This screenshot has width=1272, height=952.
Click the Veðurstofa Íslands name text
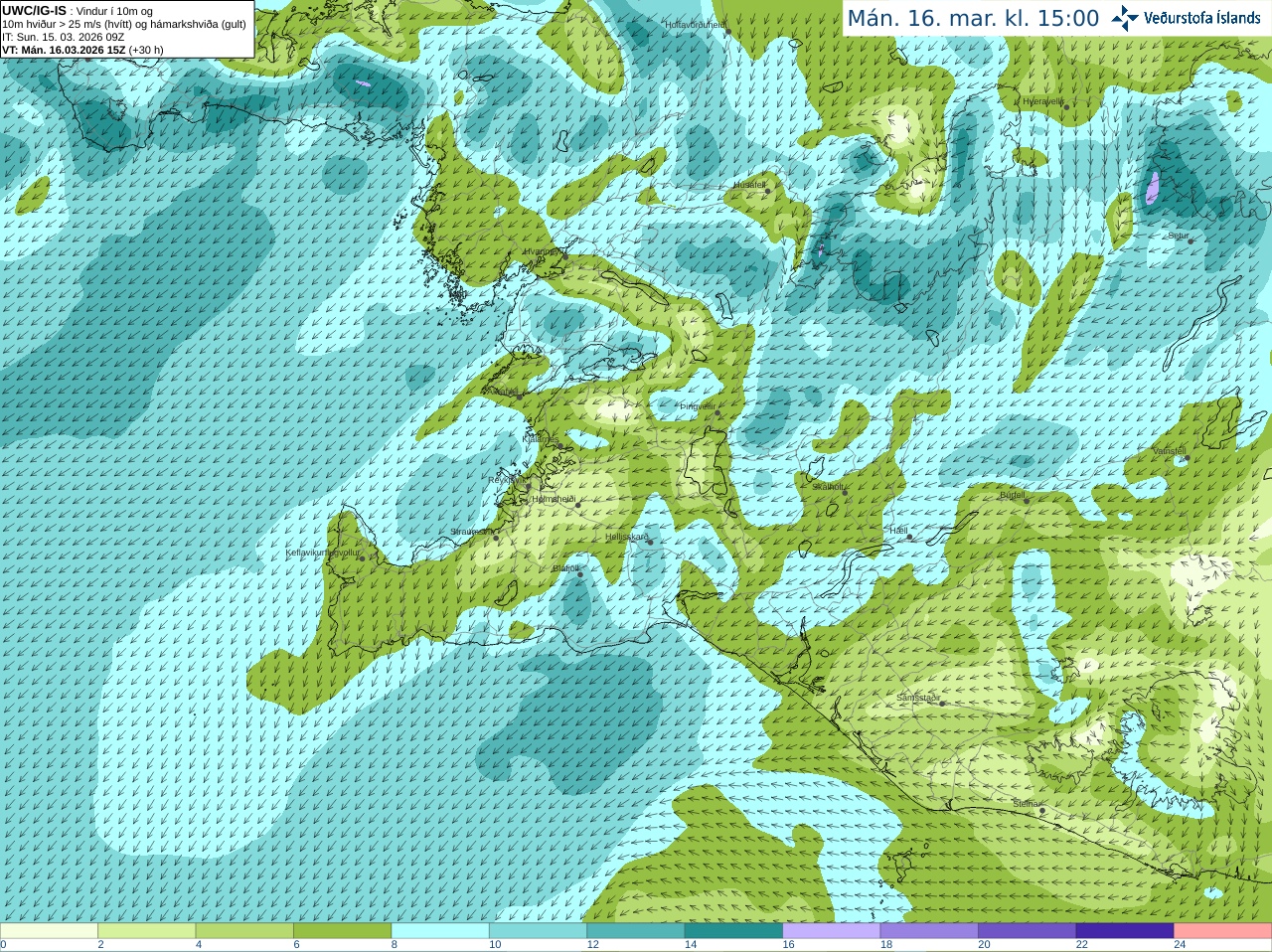(1202, 18)
